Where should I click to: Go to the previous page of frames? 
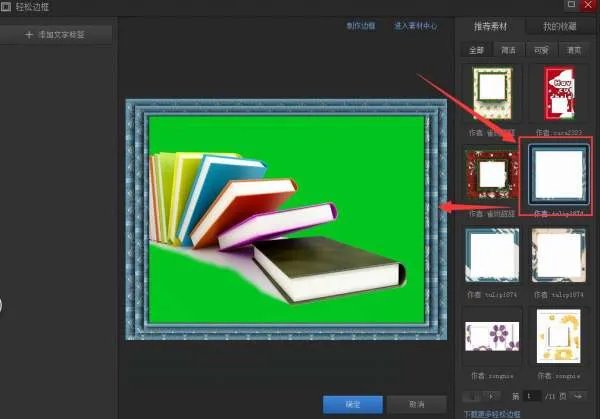(x=473, y=396)
